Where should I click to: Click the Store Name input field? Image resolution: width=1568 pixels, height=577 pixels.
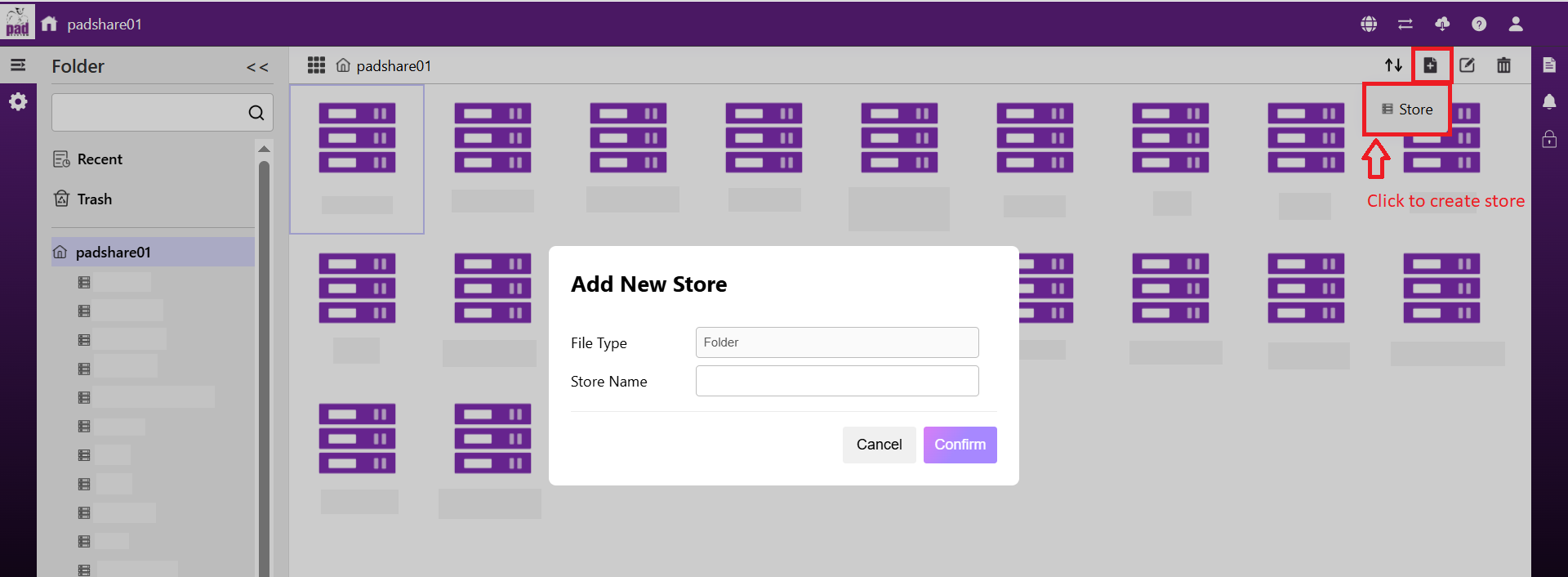point(837,381)
